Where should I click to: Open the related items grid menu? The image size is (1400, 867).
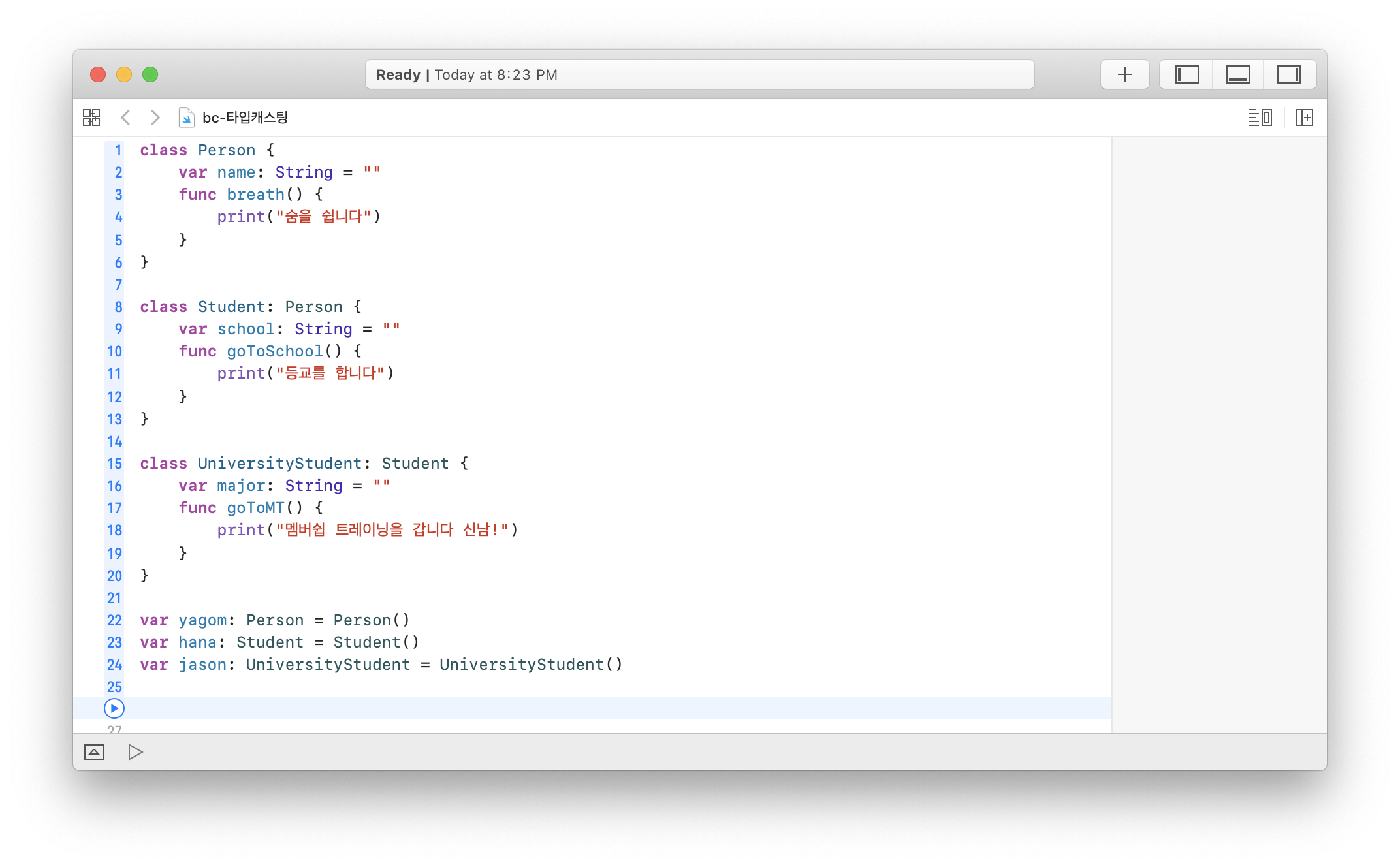point(91,118)
